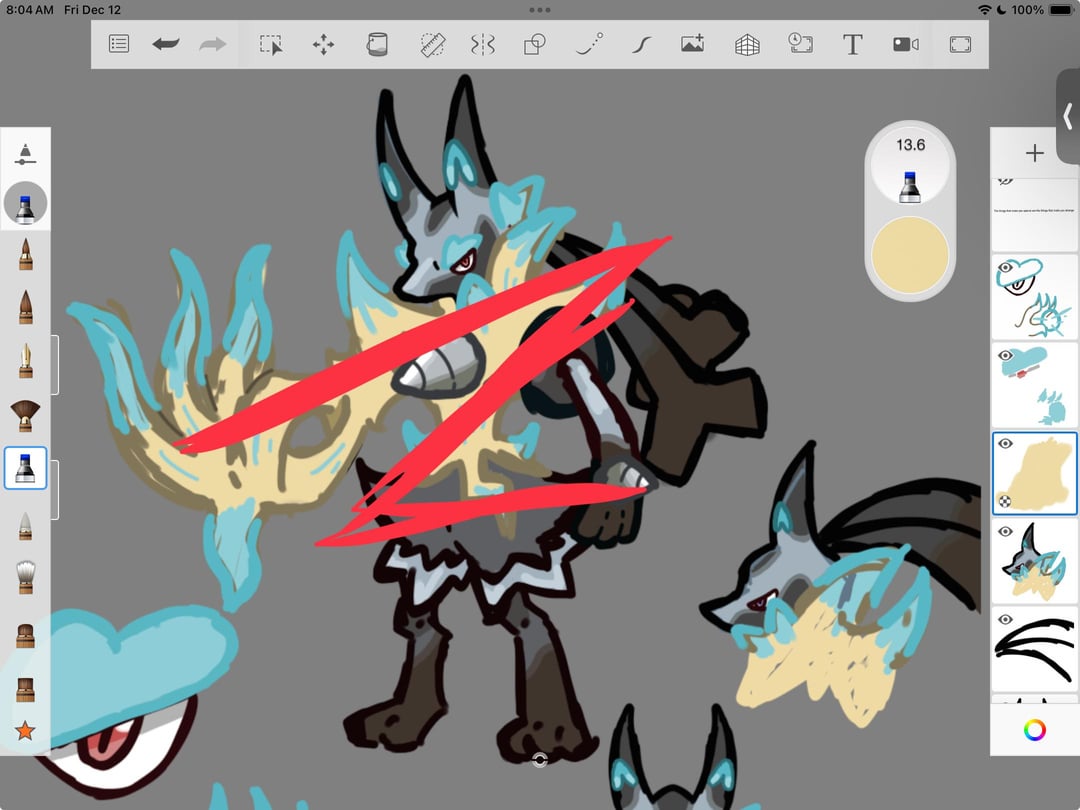
Task: Enable the Symmetry tool
Action: pos(483,44)
